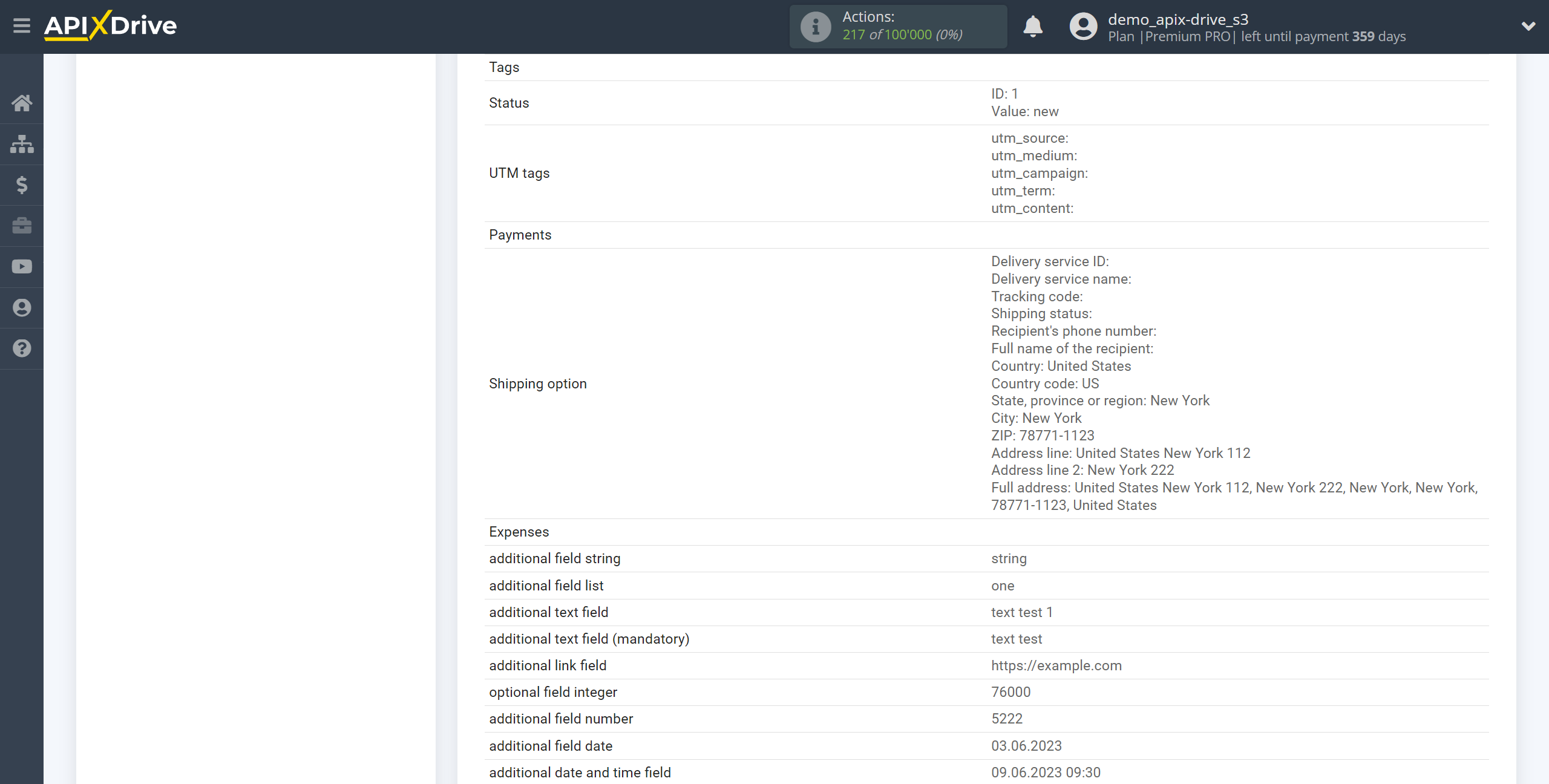Select the utm_source: line
The height and width of the screenshot is (784, 1549).
1029,139
